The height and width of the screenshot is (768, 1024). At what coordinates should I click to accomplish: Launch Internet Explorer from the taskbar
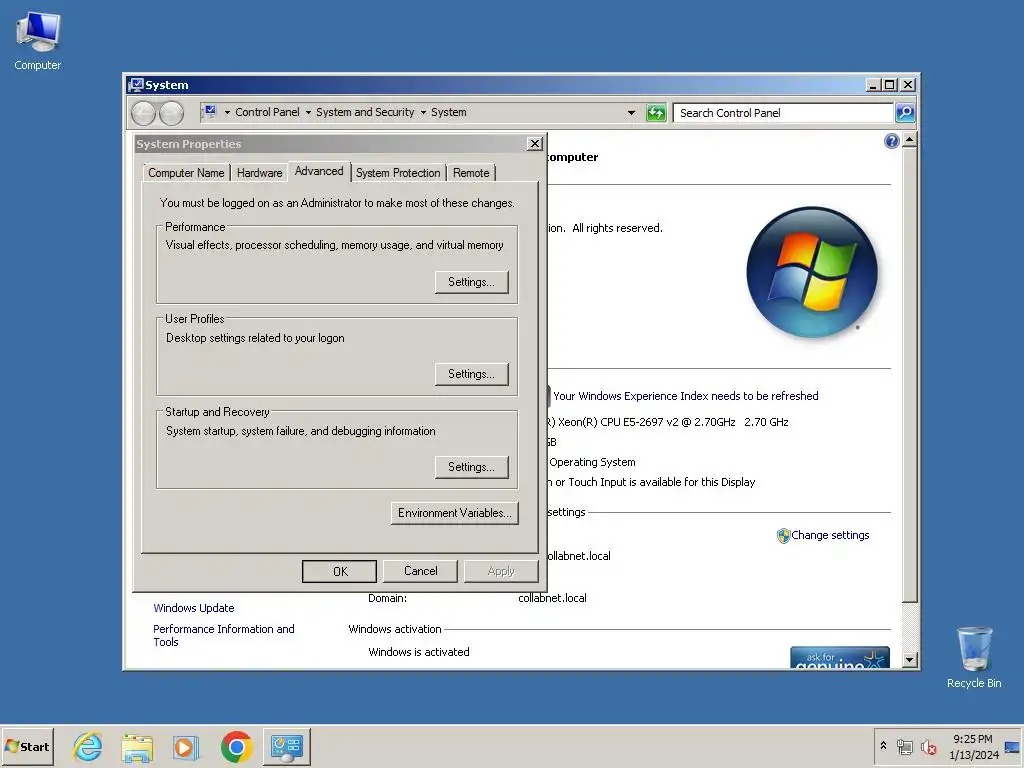(x=88, y=746)
